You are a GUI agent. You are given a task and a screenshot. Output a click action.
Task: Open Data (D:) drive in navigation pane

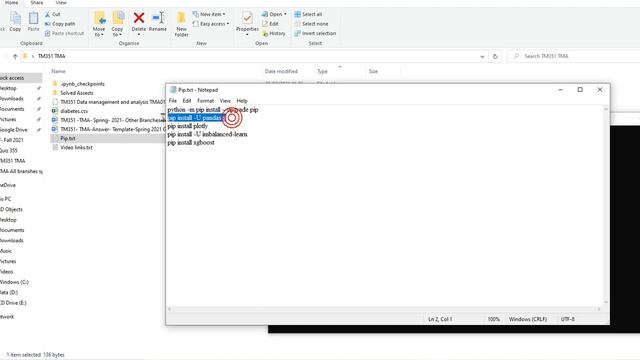click(9, 293)
